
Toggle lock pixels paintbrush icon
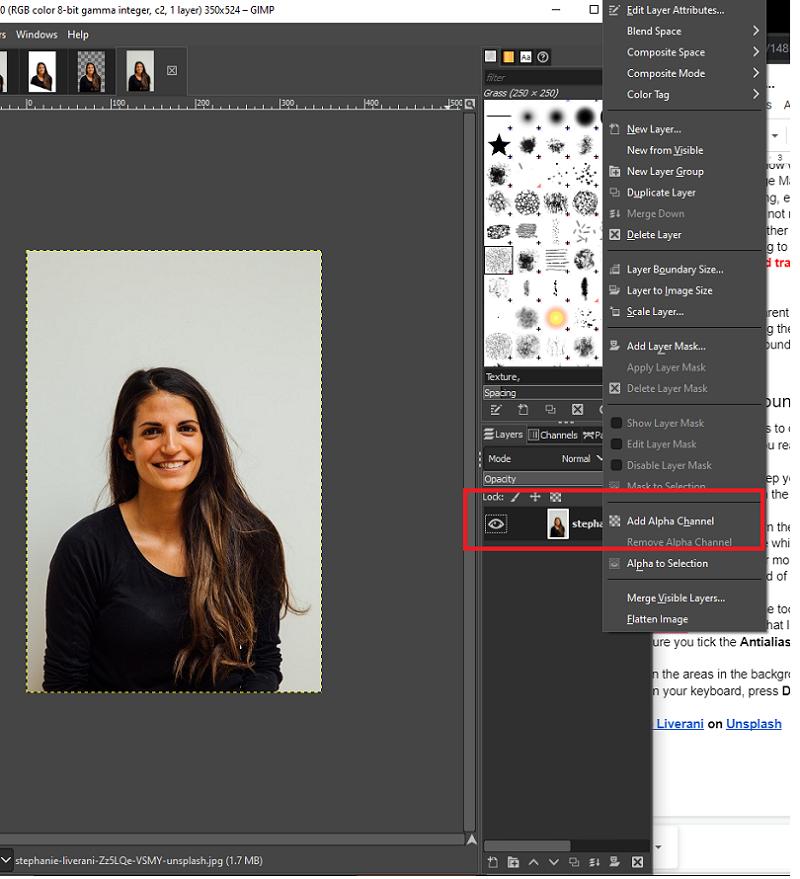[516, 497]
